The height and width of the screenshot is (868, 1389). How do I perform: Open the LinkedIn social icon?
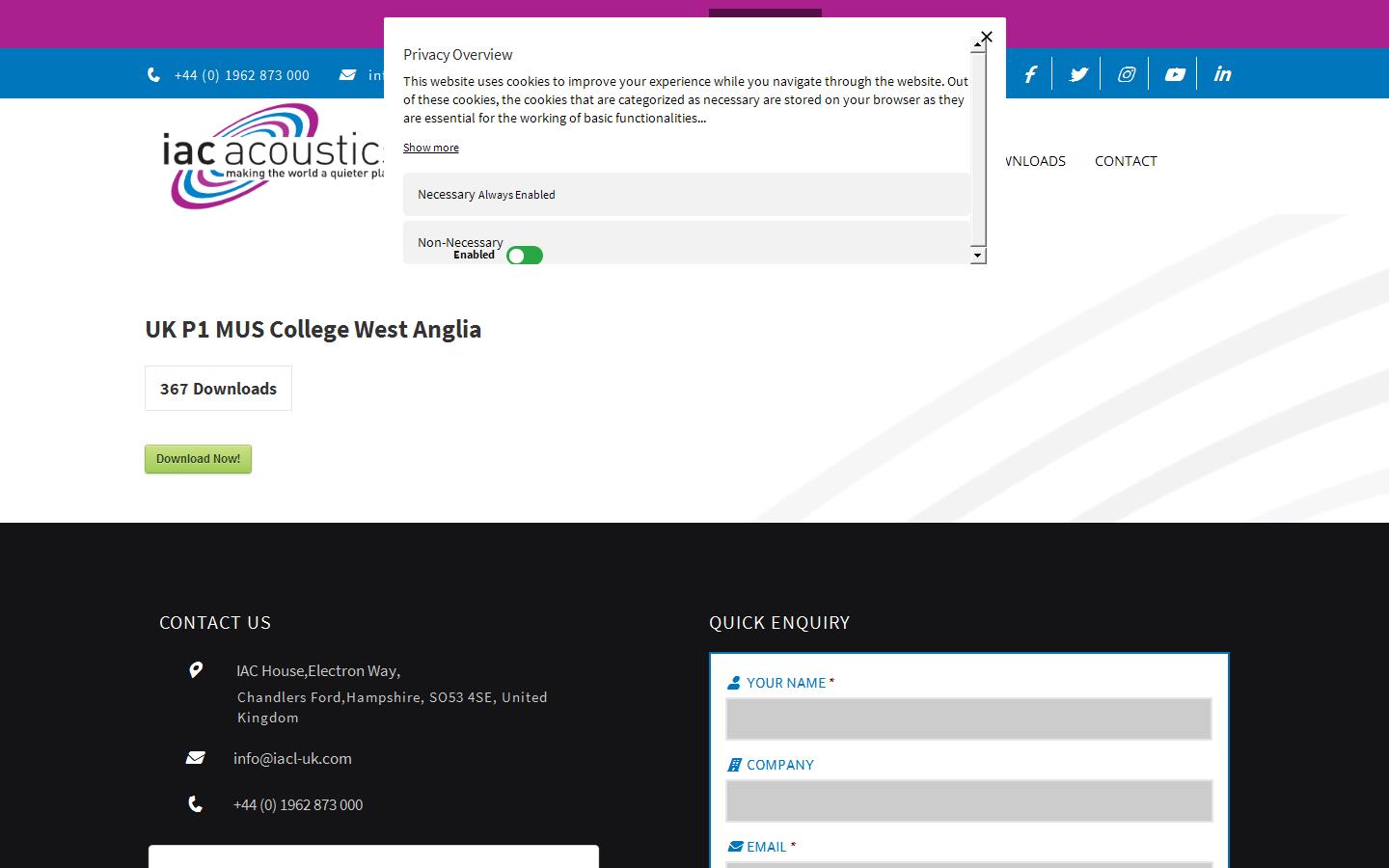(1222, 74)
